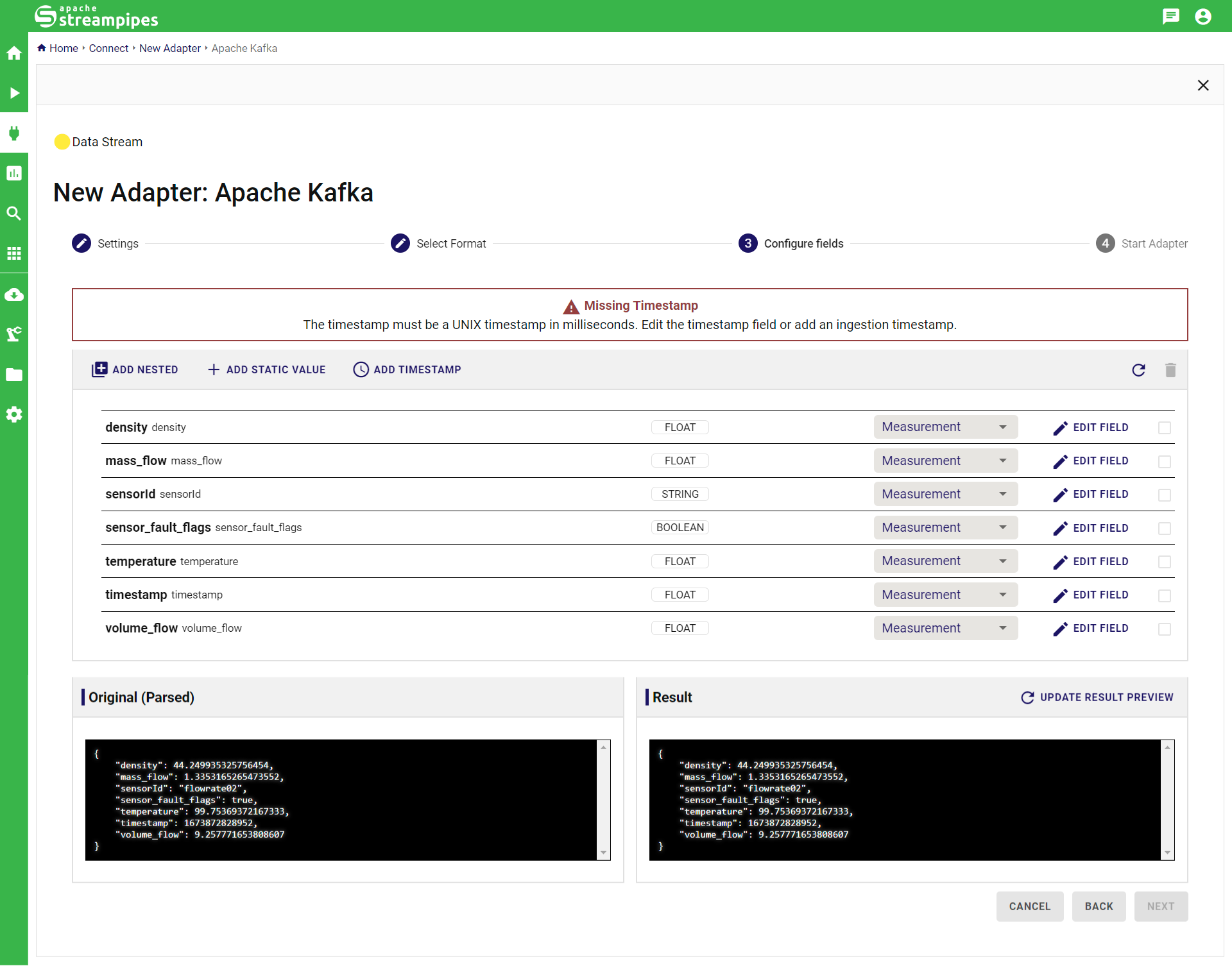Check the density field checkbox
This screenshot has height=966, width=1232.
tap(1165, 428)
